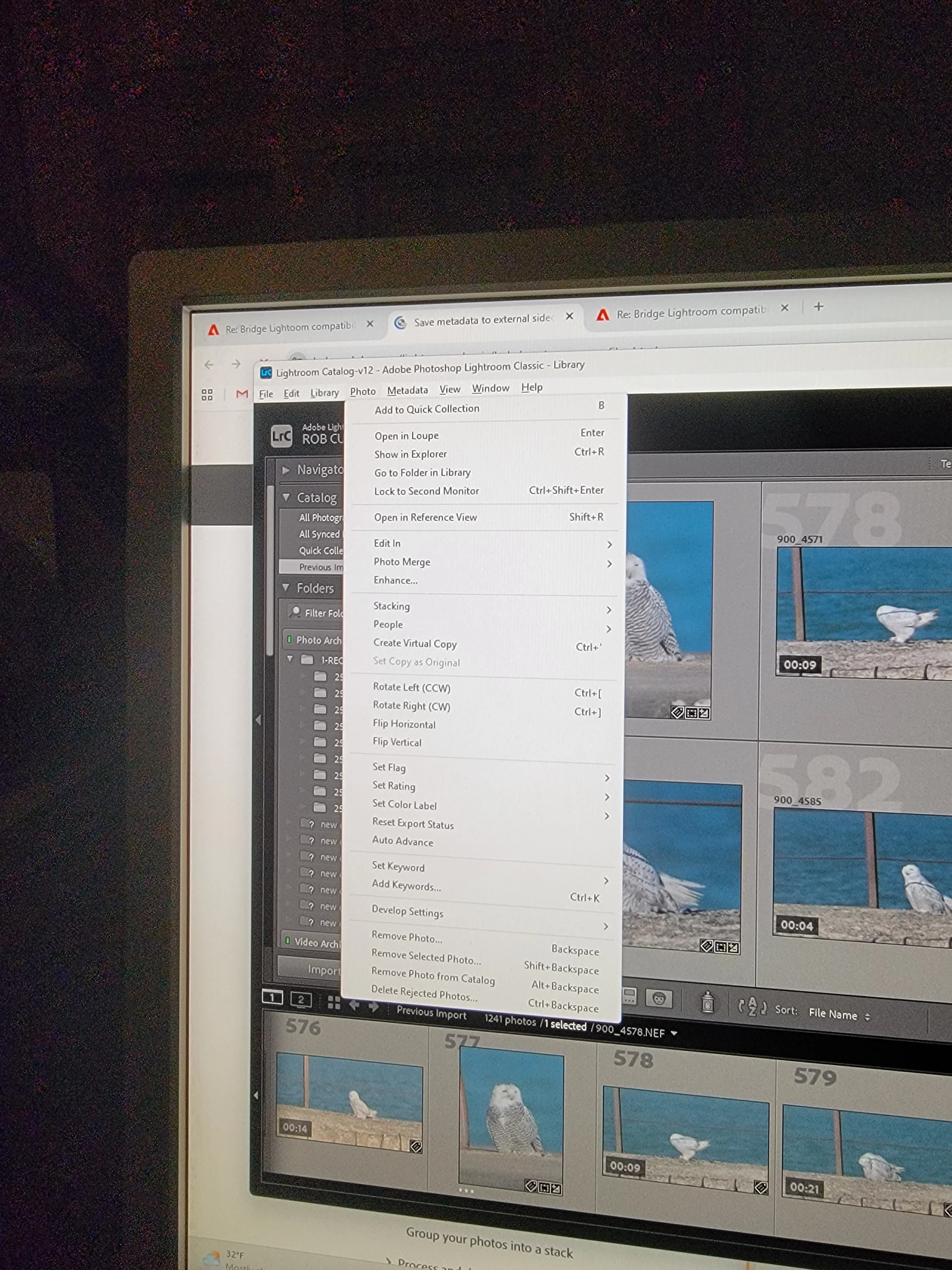This screenshot has height=1270, width=952.
Task: Click the Survey view icon in toolbar
Action: (x=630, y=996)
